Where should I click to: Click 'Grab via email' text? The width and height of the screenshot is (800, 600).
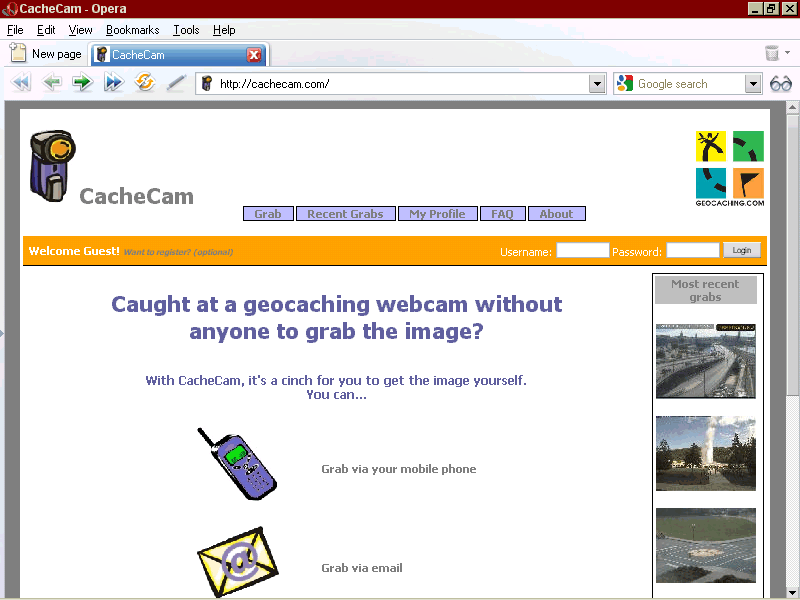tap(362, 568)
